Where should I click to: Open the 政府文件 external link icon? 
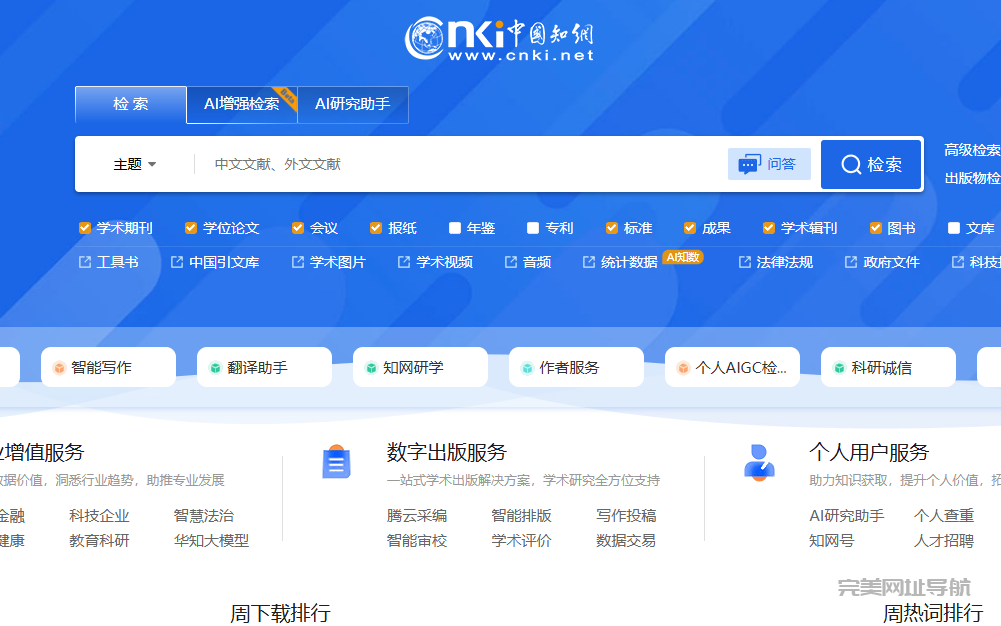click(x=850, y=262)
